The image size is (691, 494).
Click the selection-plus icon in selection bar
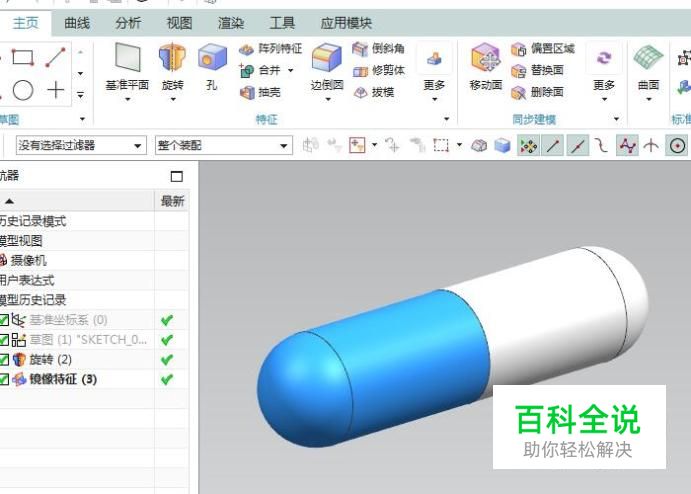point(357,145)
